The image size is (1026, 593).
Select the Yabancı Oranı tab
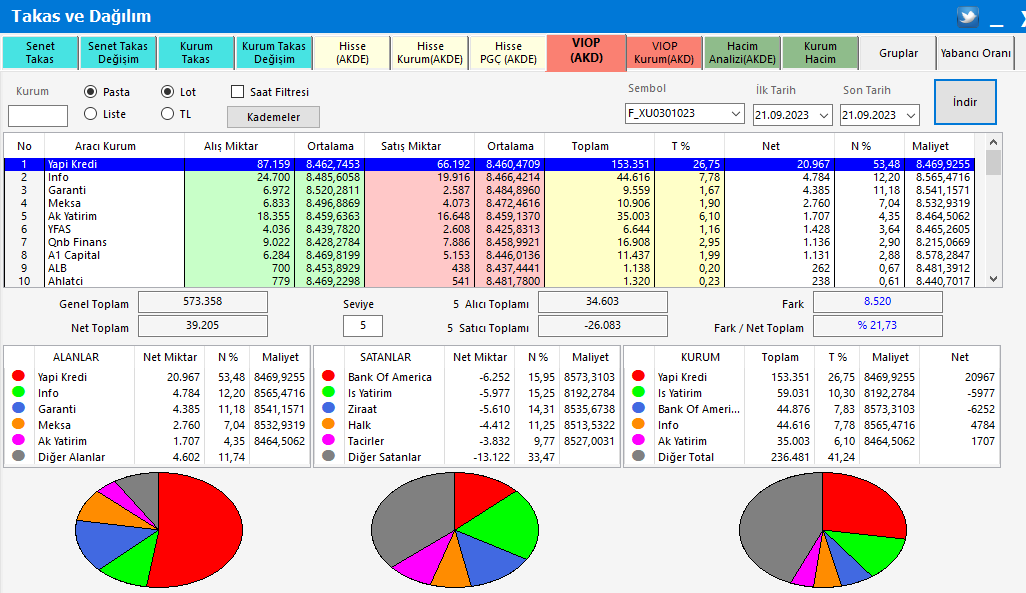pos(976,53)
